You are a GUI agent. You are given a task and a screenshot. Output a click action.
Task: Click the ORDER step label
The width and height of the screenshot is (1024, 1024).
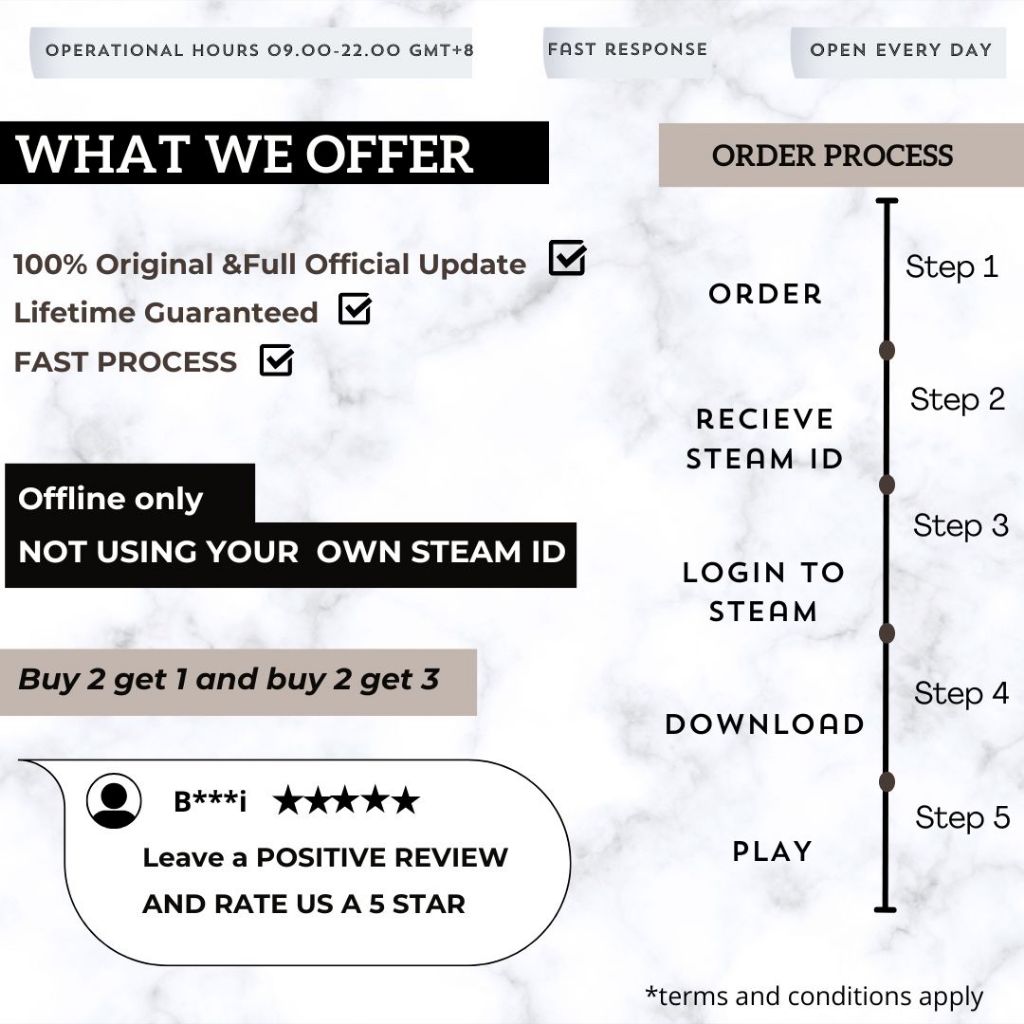click(x=765, y=294)
